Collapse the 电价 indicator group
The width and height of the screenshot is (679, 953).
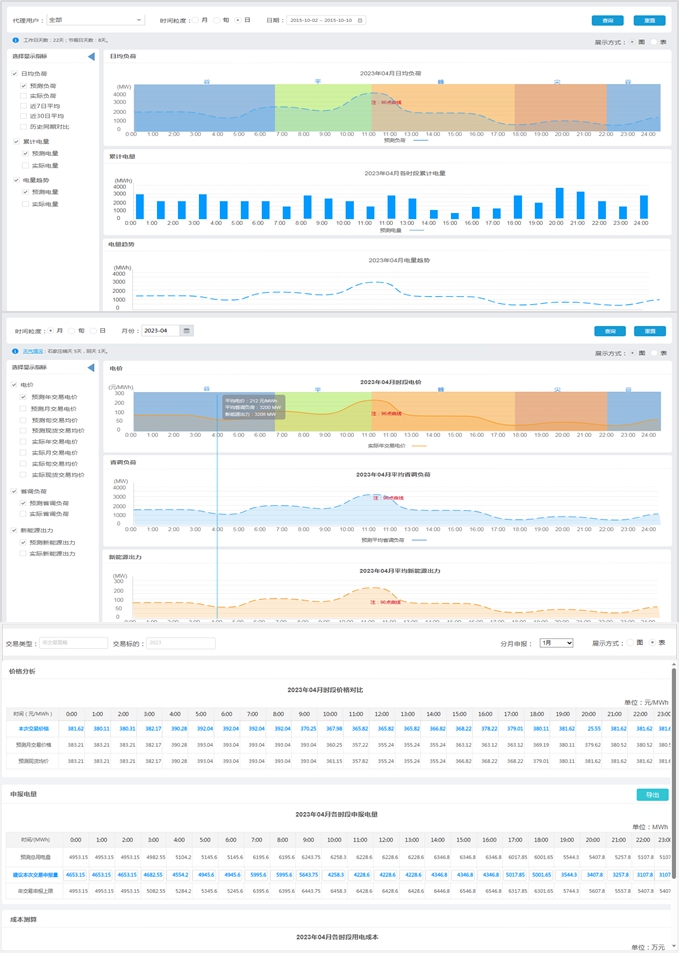click(x=14, y=385)
